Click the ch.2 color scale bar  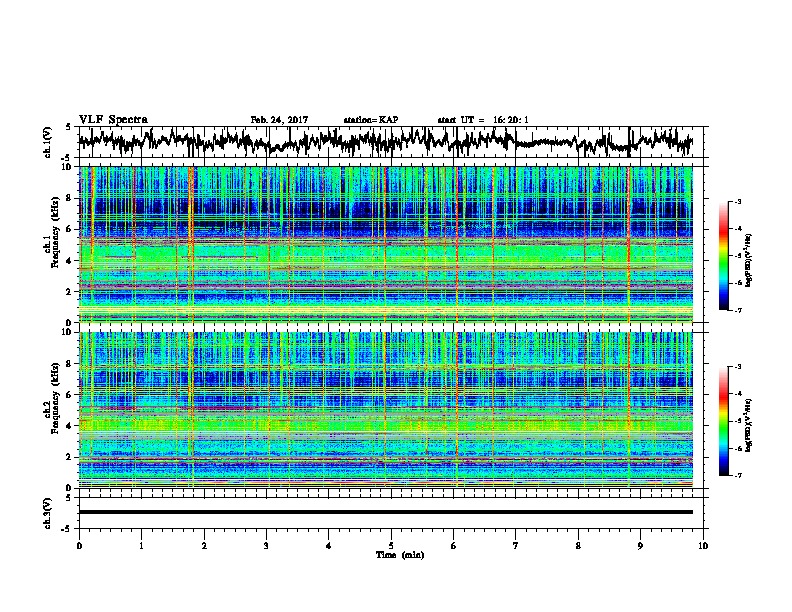pos(723,421)
